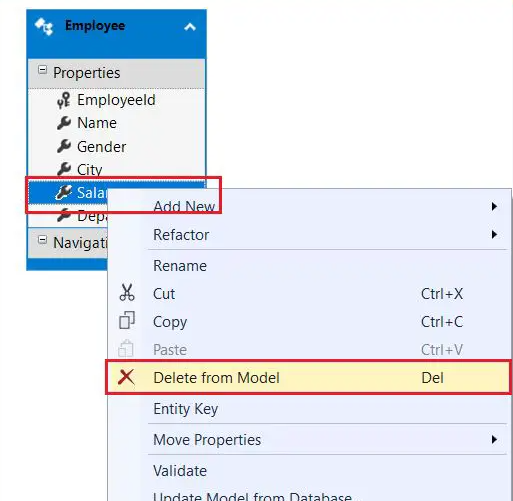Click the EmployeeId primary key icon
Viewport: 513px width, 501px height.
pos(63,100)
